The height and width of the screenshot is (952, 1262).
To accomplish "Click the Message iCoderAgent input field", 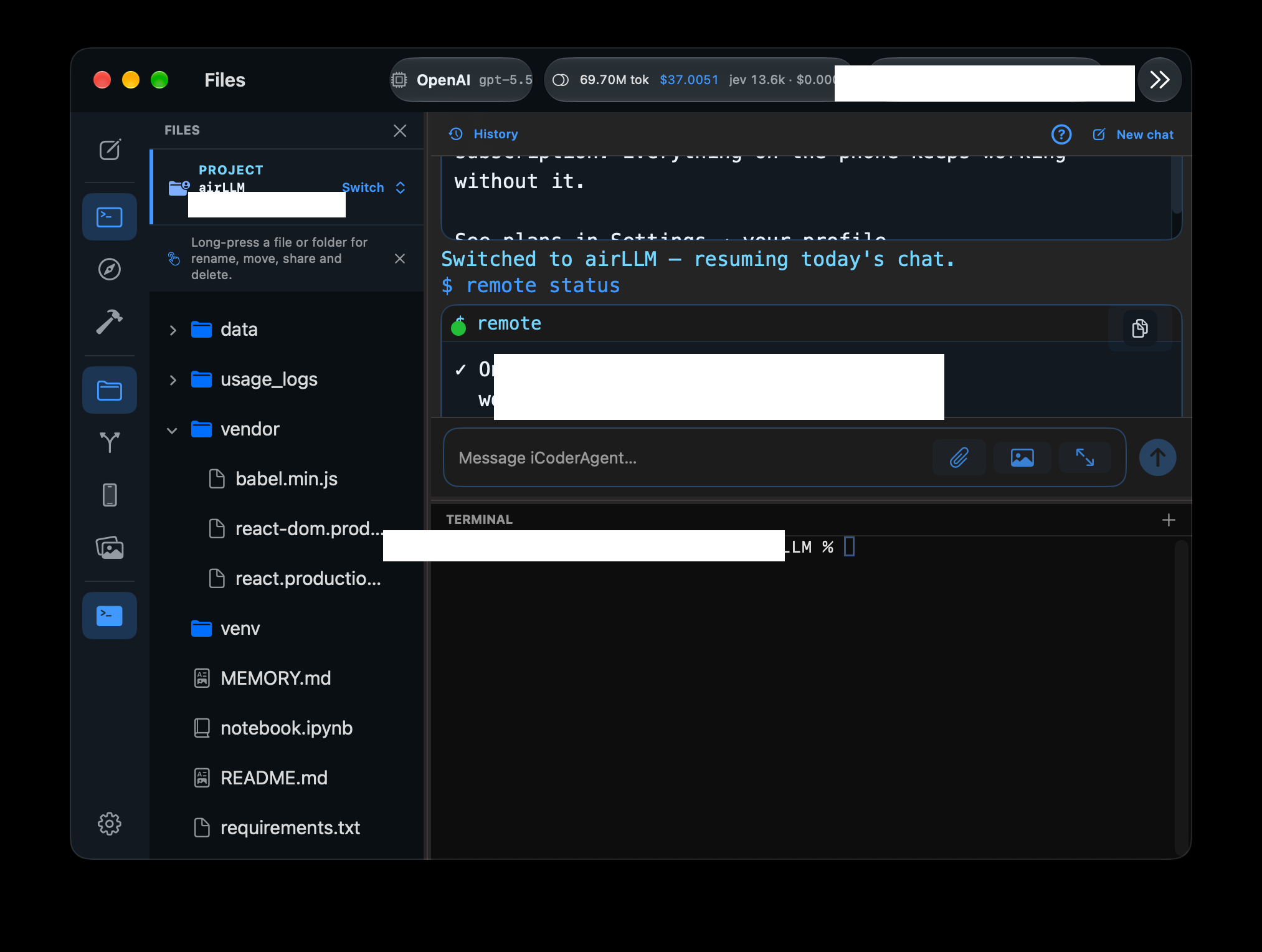I will [691, 458].
